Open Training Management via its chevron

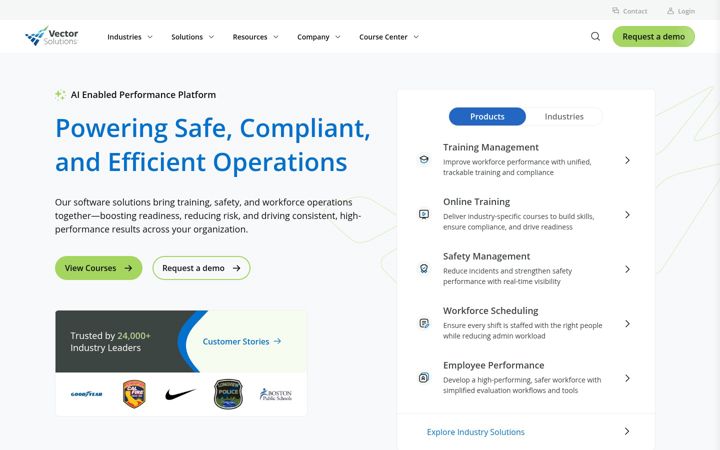[627, 160]
